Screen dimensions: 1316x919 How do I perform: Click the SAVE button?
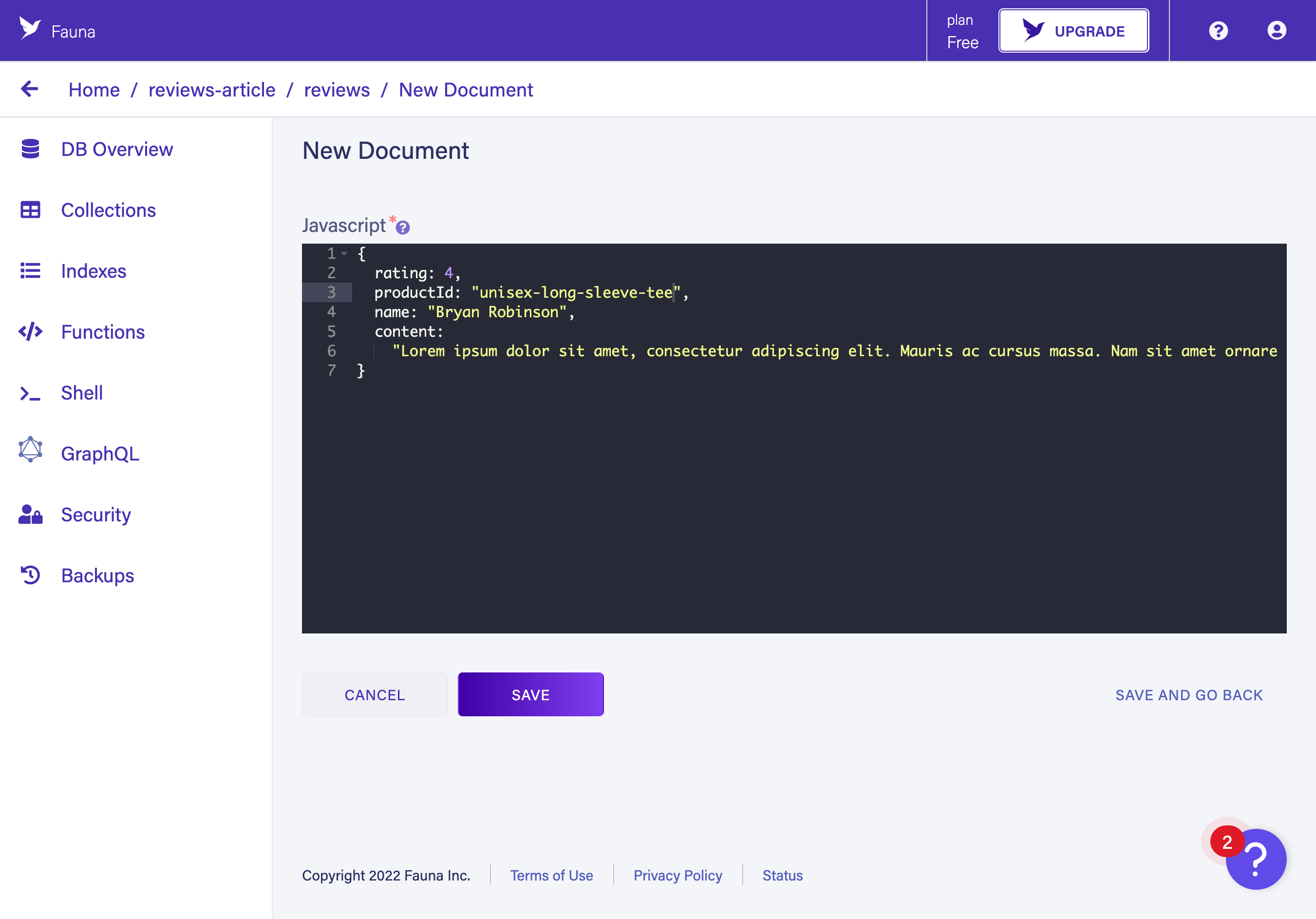(x=531, y=694)
